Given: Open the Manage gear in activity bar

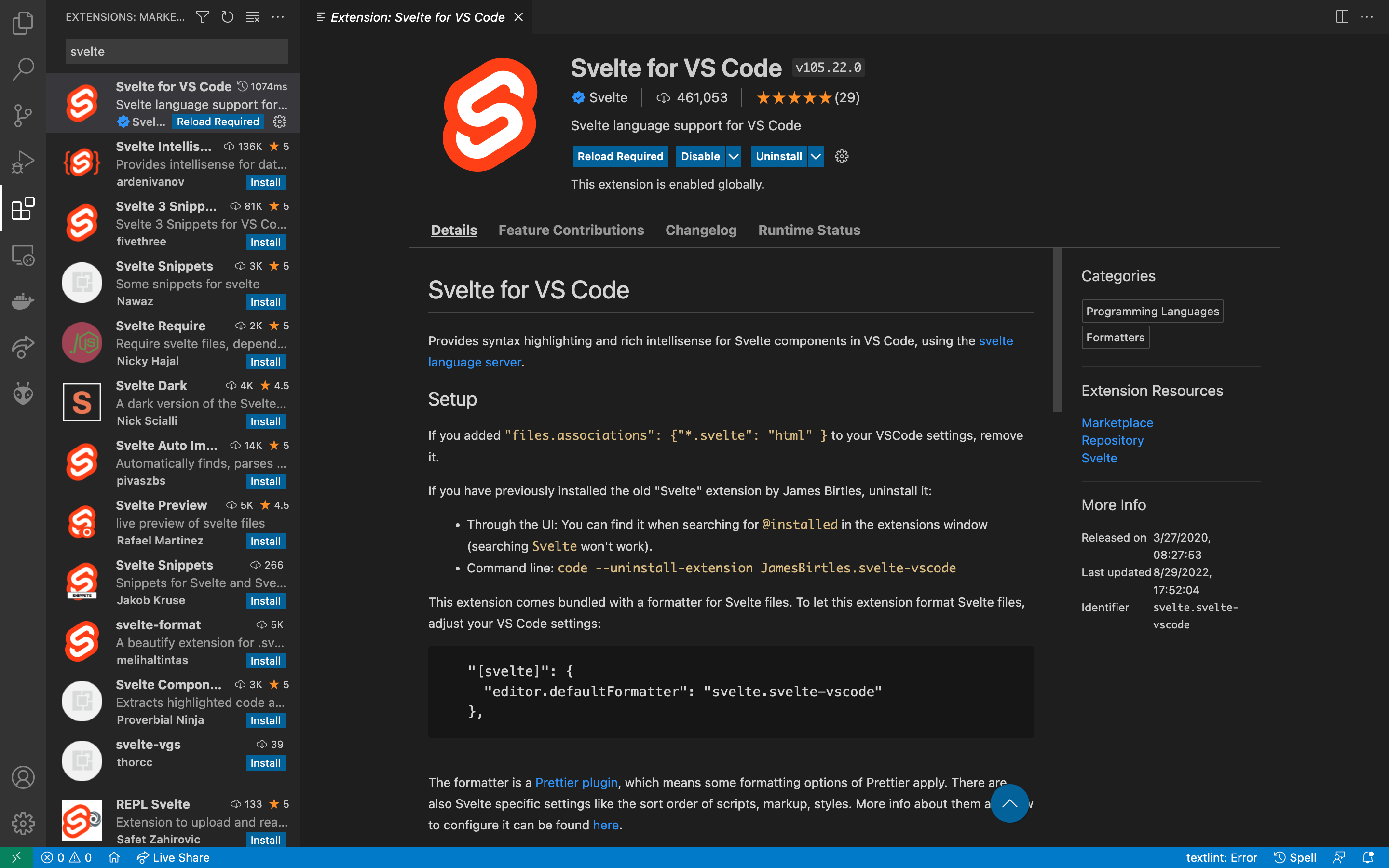Looking at the screenshot, I should coord(23,823).
